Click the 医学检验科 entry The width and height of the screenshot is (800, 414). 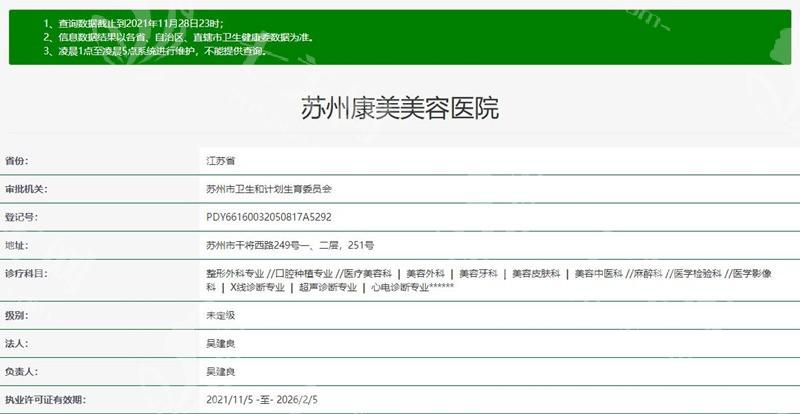click(697, 274)
